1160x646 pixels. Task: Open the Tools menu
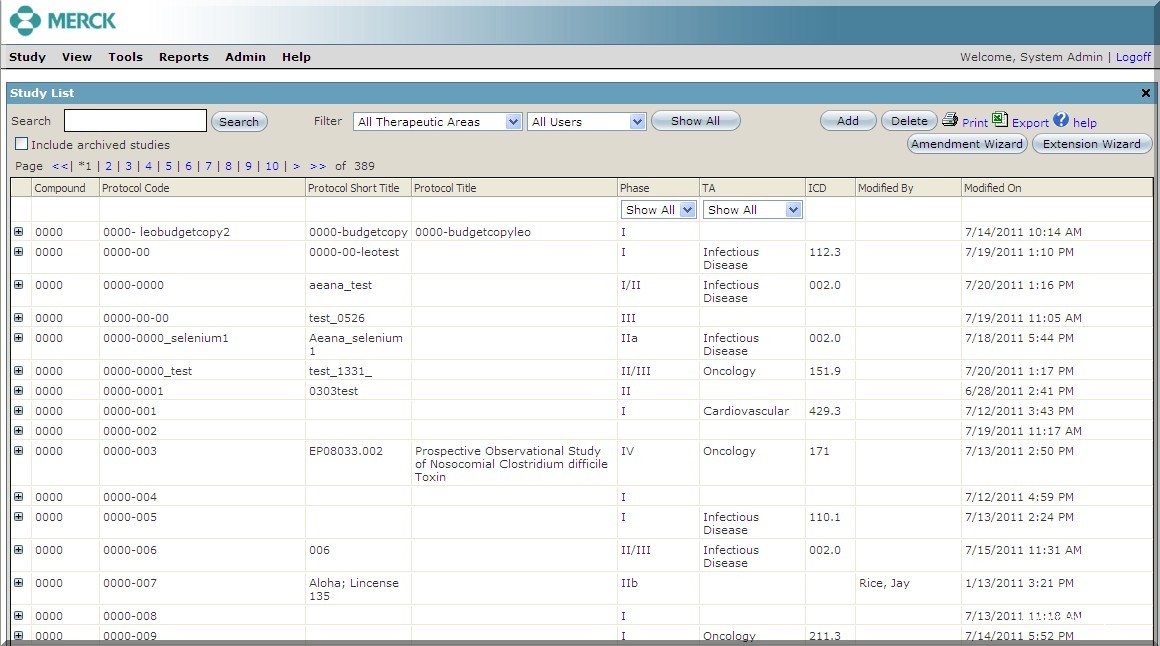[x=125, y=57]
